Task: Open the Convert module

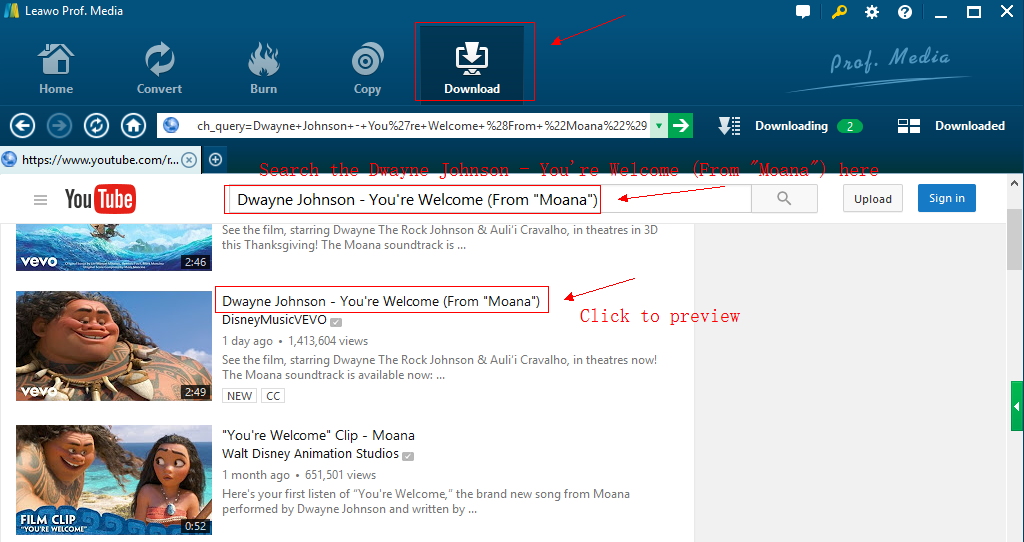Action: coord(159,68)
